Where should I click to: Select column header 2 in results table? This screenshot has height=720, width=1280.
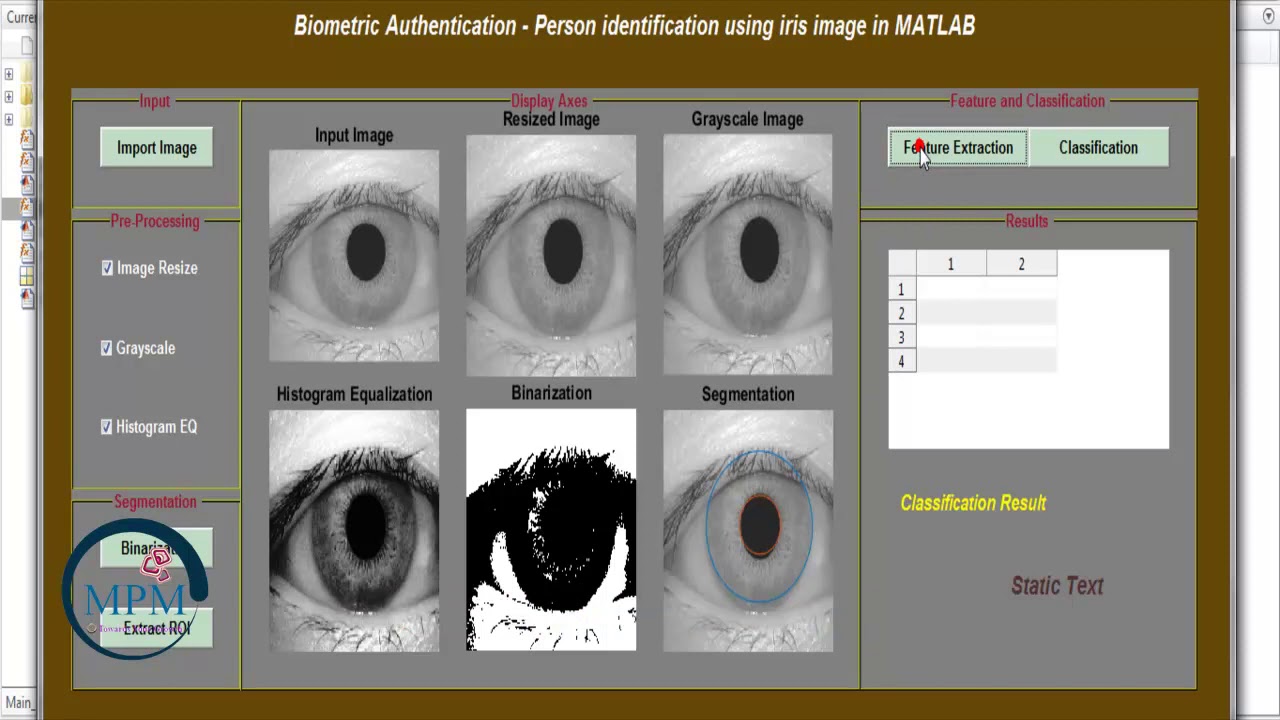coord(1021,264)
